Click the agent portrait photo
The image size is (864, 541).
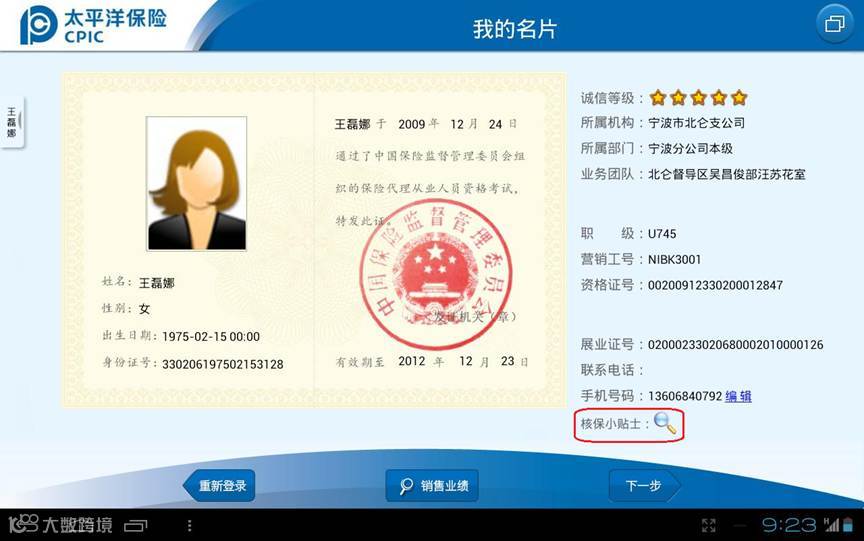click(197, 183)
